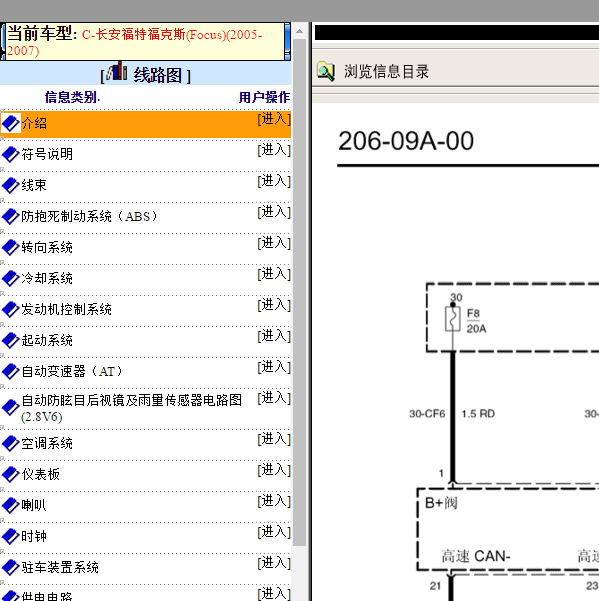Open [进入] for 发动机控制系统 row
599x601 pixels.
click(274, 305)
